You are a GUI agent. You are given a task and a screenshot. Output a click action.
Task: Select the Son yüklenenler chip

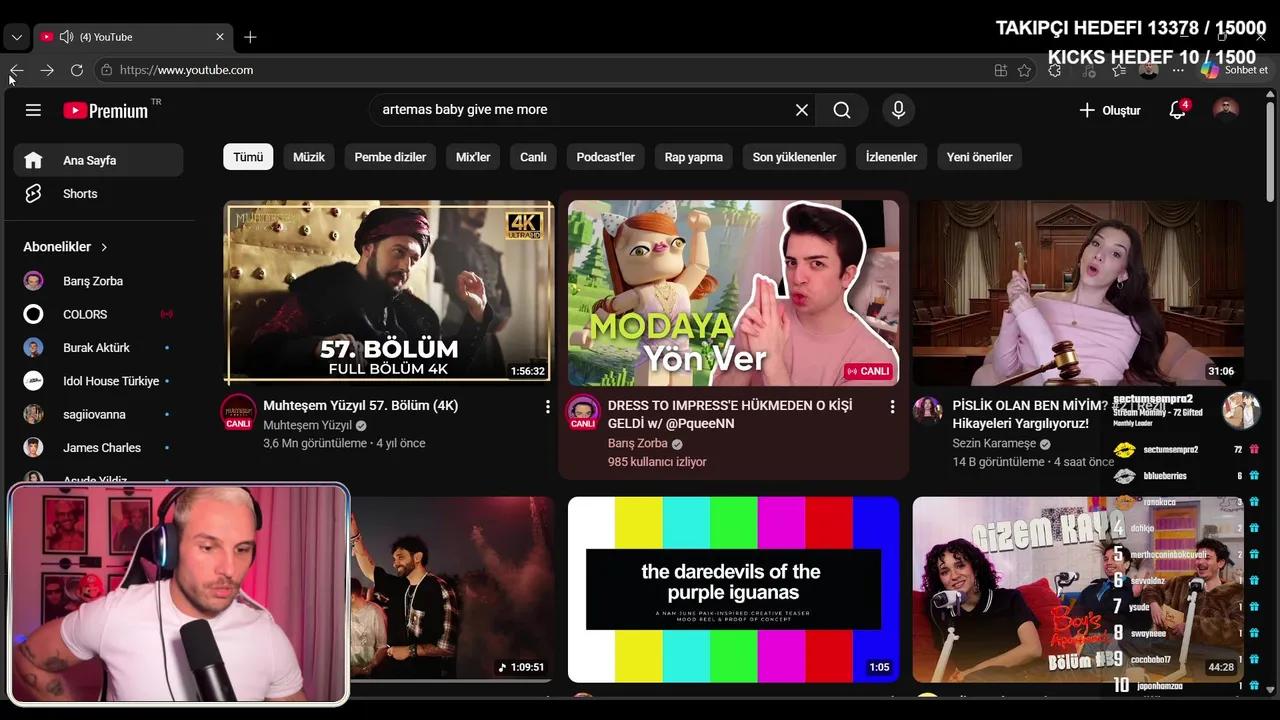pyautogui.click(x=794, y=157)
